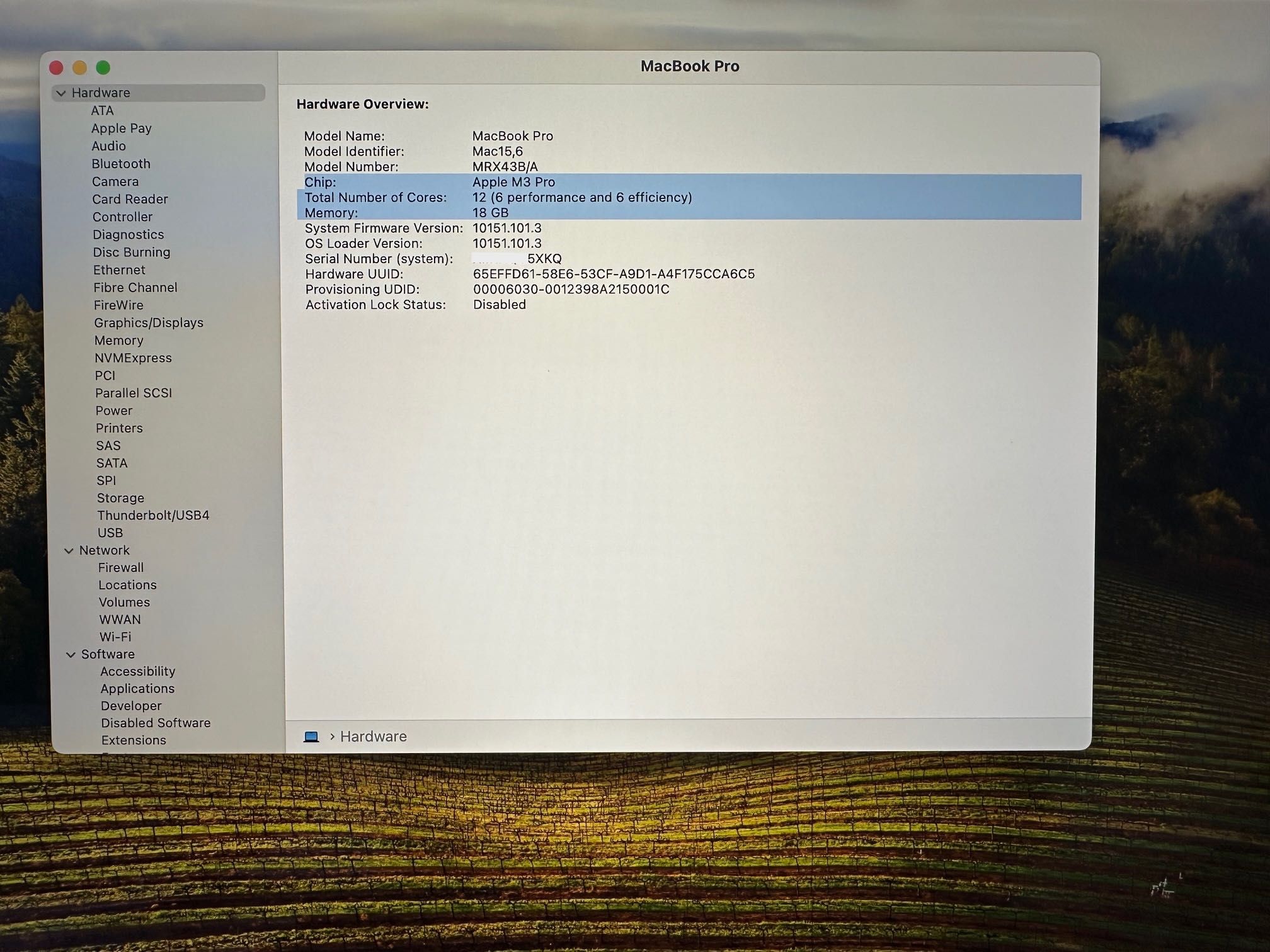
Task: Select Disabled Software entry
Action: [x=156, y=723]
